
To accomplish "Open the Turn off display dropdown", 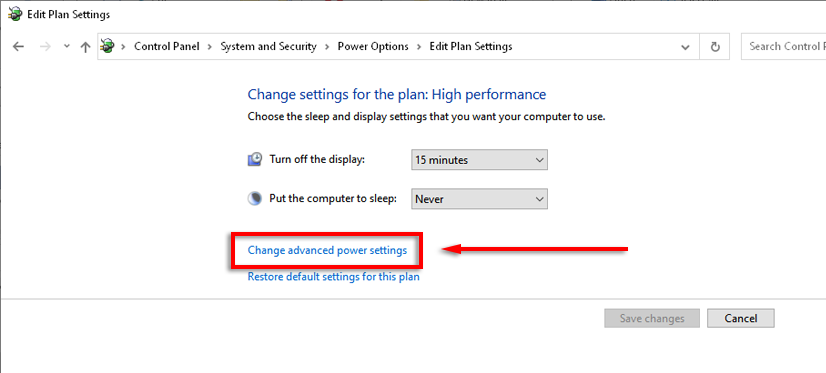I will pyautogui.click(x=479, y=160).
